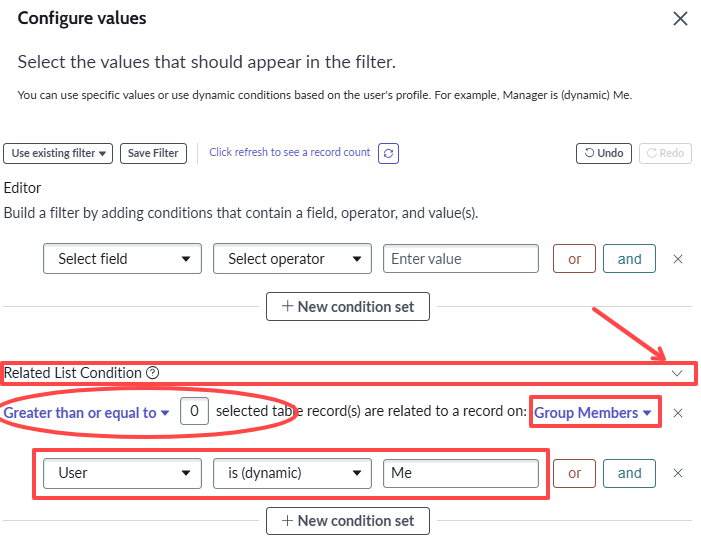
Task: Remove the User is dynamic Me condition
Action: (678, 473)
